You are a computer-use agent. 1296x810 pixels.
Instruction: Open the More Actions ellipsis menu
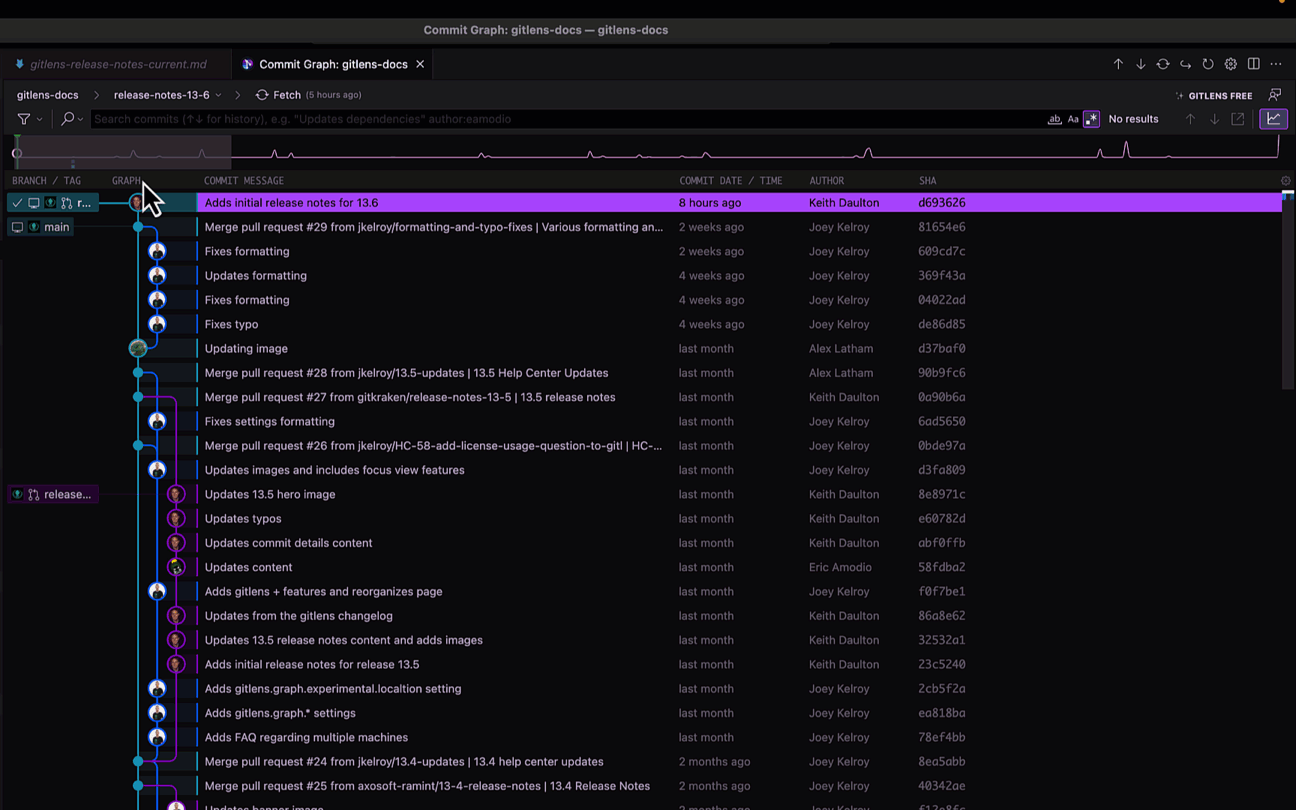pyautogui.click(x=1276, y=64)
